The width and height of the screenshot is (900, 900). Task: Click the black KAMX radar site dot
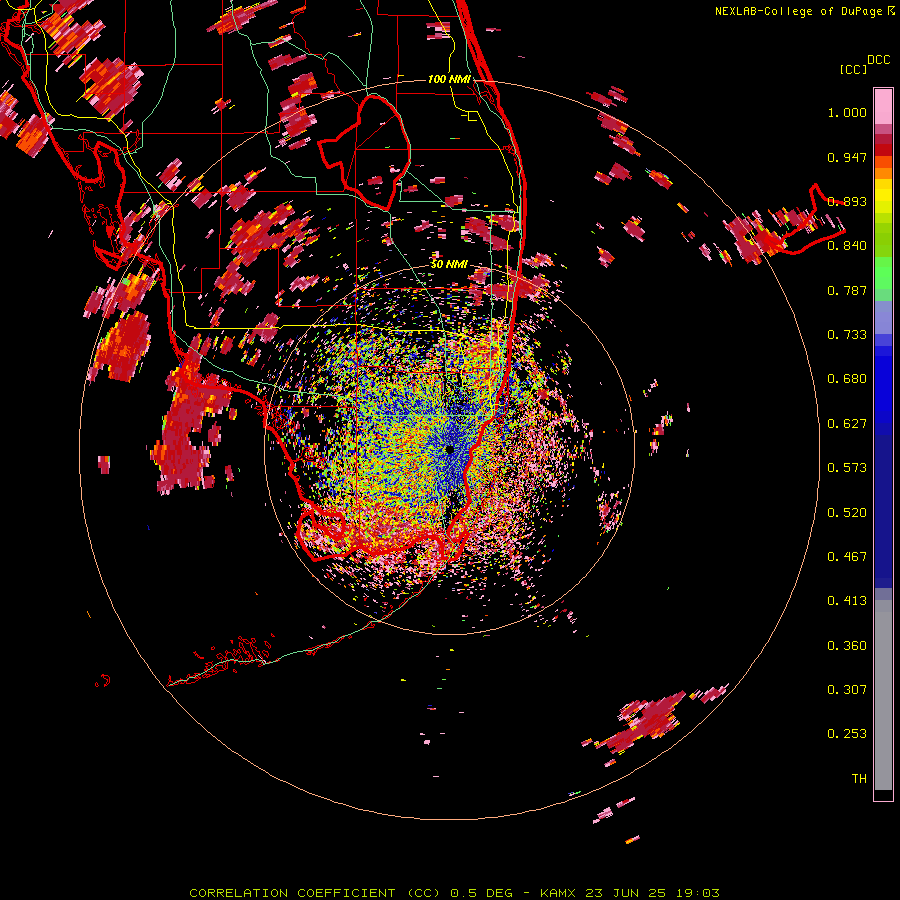[x=449, y=449]
